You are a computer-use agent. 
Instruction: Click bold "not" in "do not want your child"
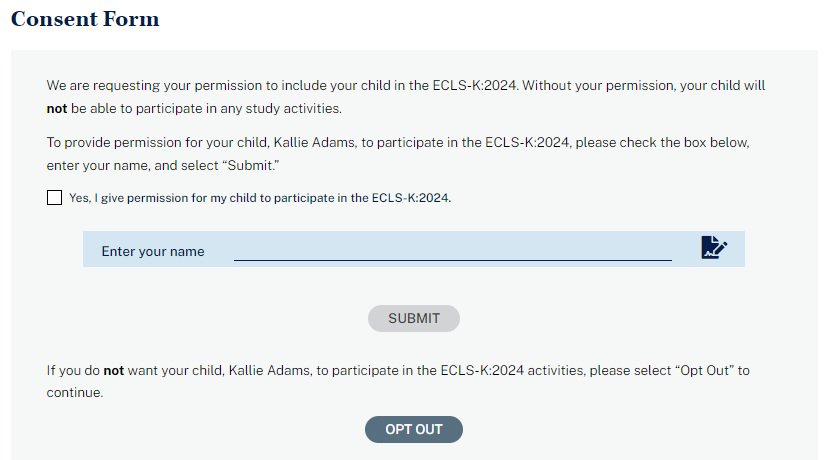114,370
